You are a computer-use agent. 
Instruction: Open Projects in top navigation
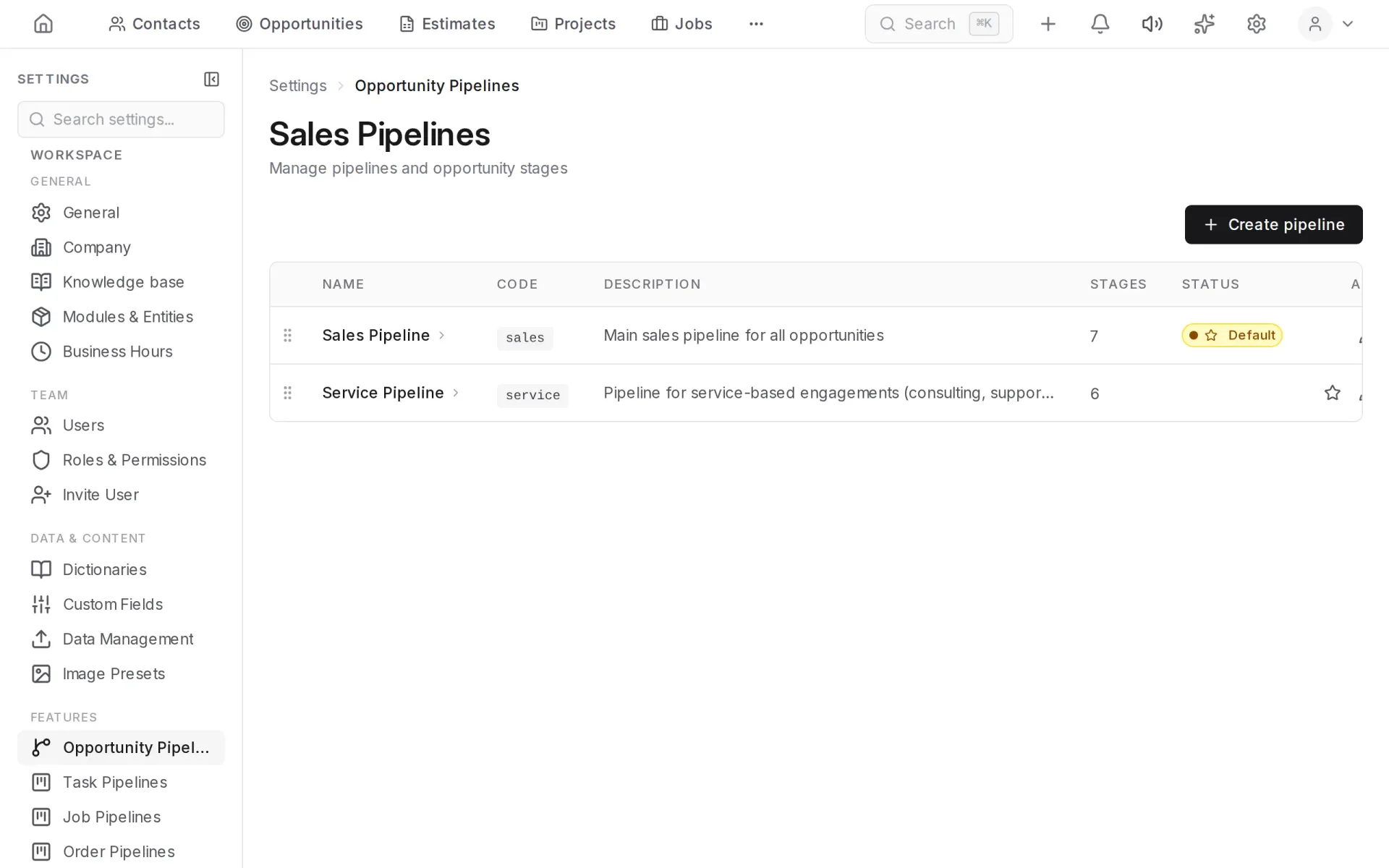click(x=573, y=24)
